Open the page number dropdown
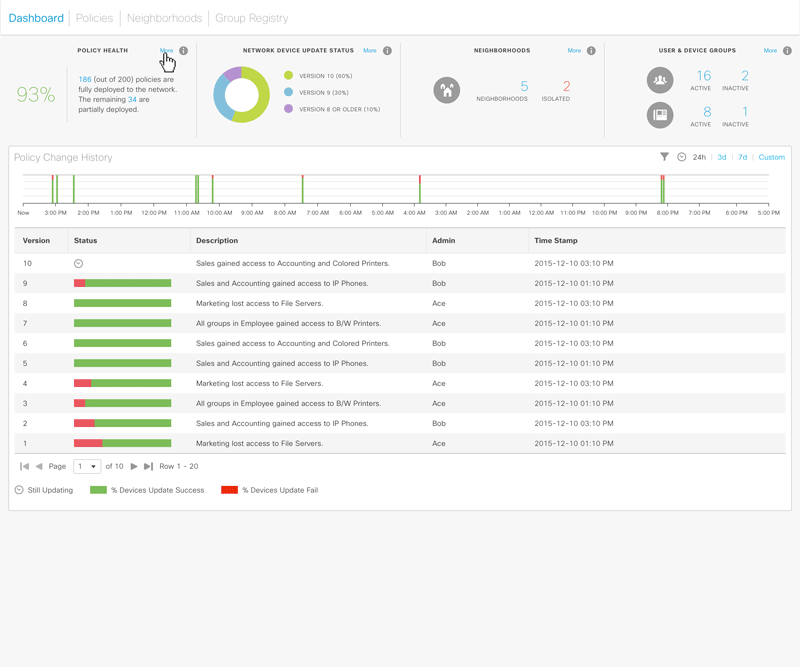This screenshot has height=667, width=800. coord(88,467)
